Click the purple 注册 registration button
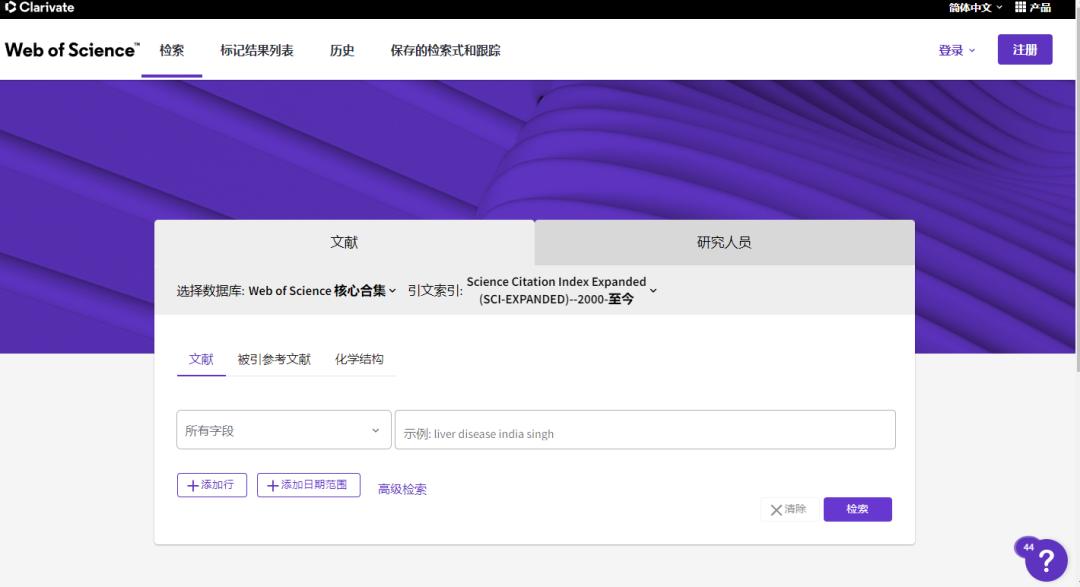This screenshot has height=587, width=1080. click(x=1024, y=49)
